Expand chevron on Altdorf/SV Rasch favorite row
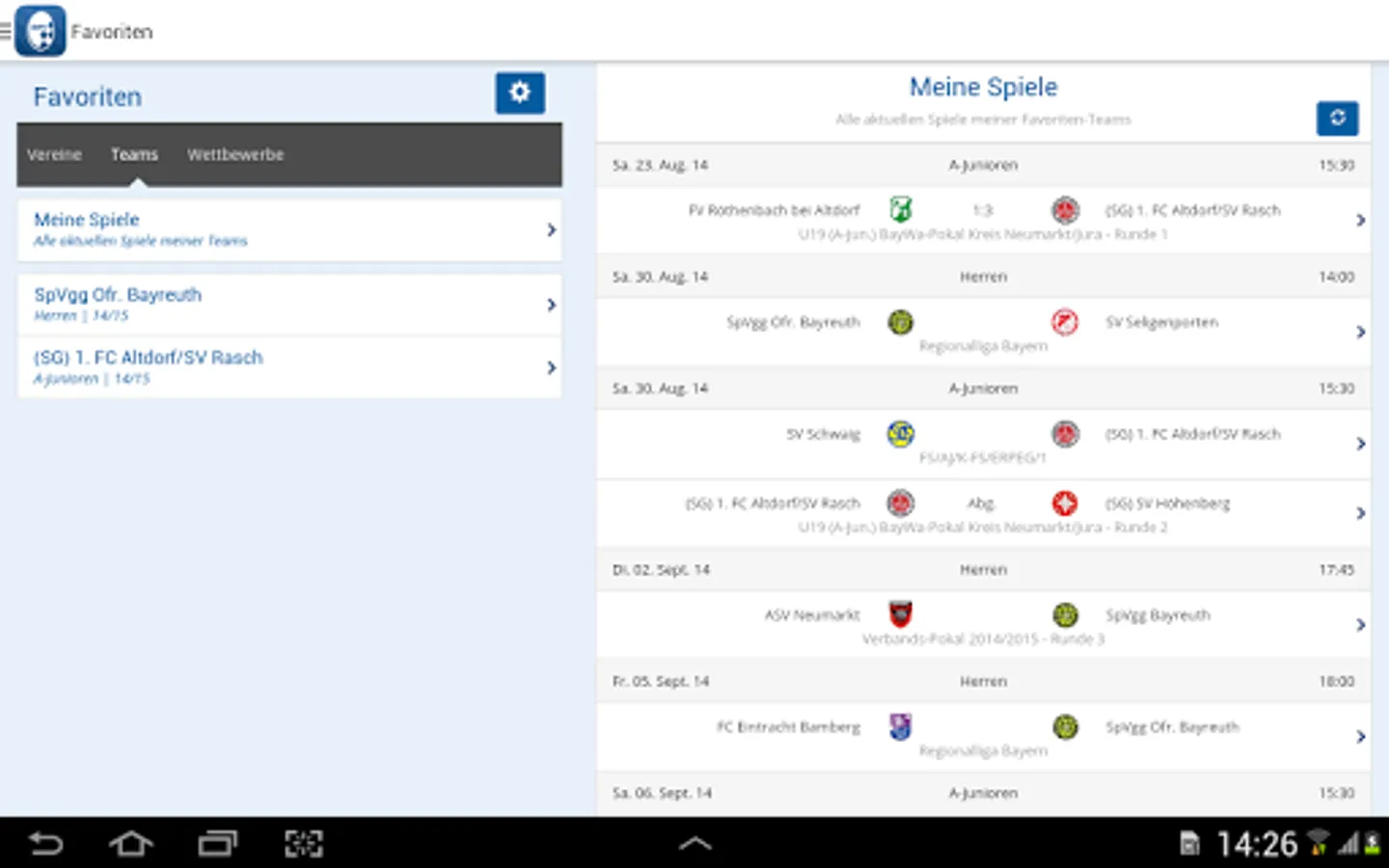The image size is (1389, 868). (551, 367)
